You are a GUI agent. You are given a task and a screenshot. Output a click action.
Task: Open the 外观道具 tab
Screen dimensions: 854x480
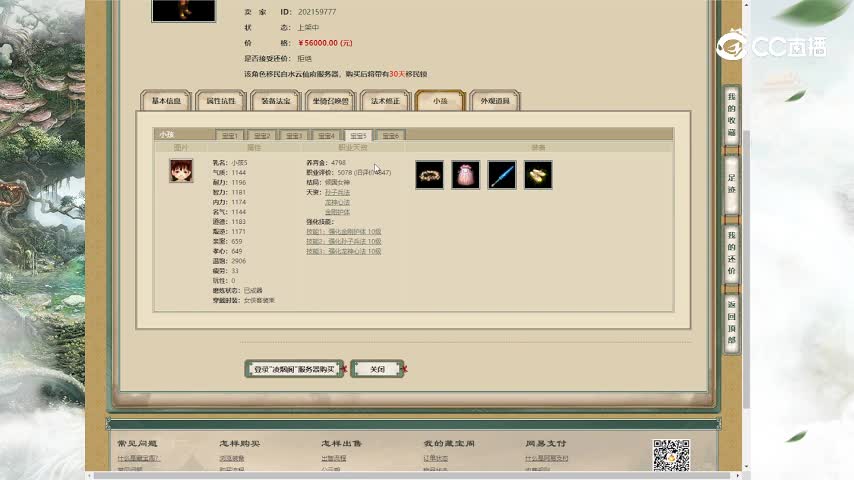pos(495,101)
